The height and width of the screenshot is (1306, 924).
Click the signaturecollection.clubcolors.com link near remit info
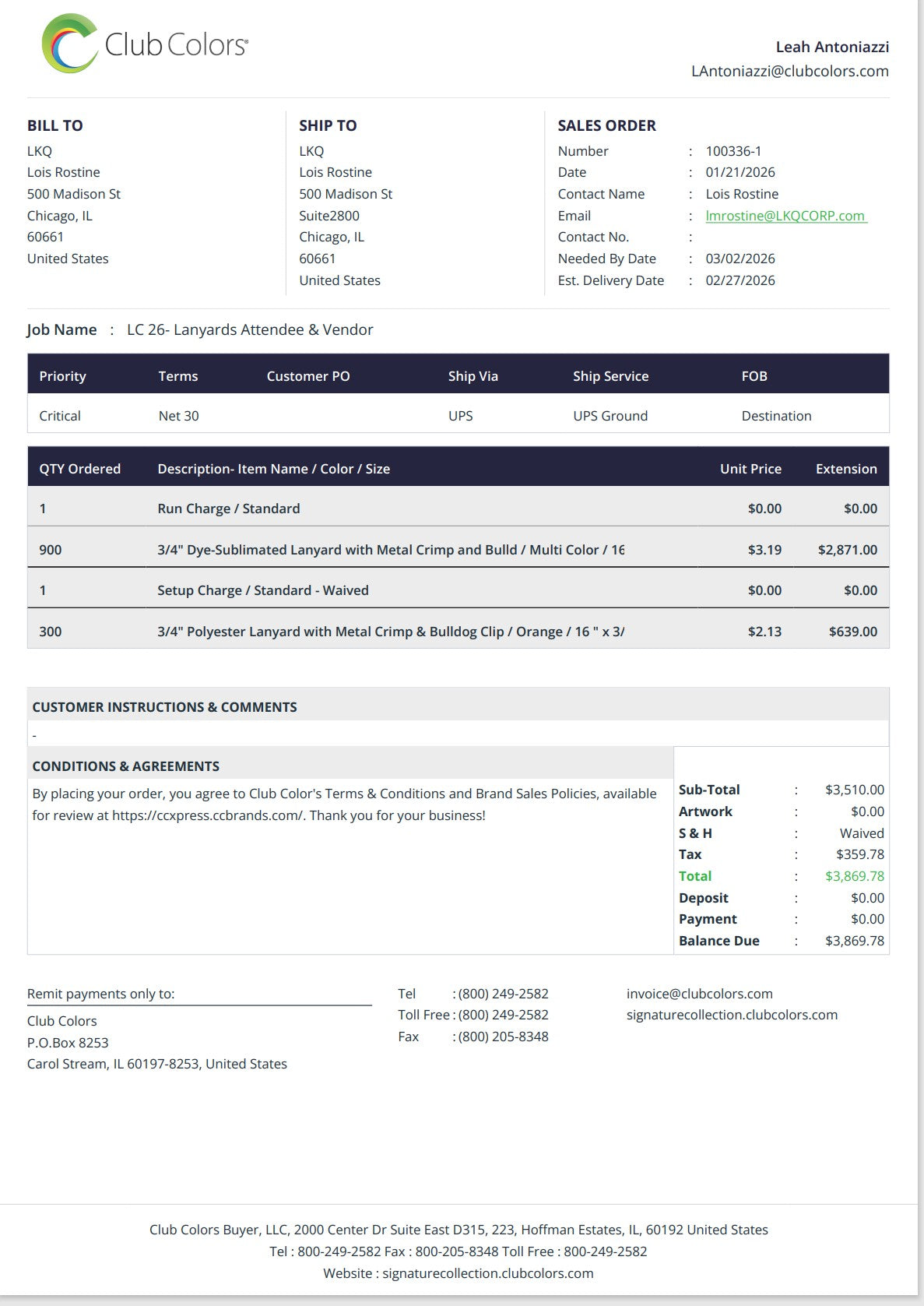732,1015
